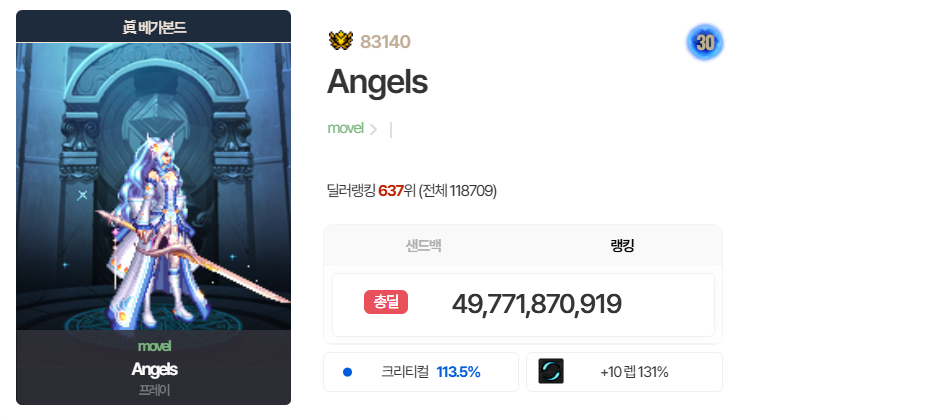The image size is (951, 418).
Task: Click the fame value 83140
Action: pyautogui.click(x=385, y=42)
